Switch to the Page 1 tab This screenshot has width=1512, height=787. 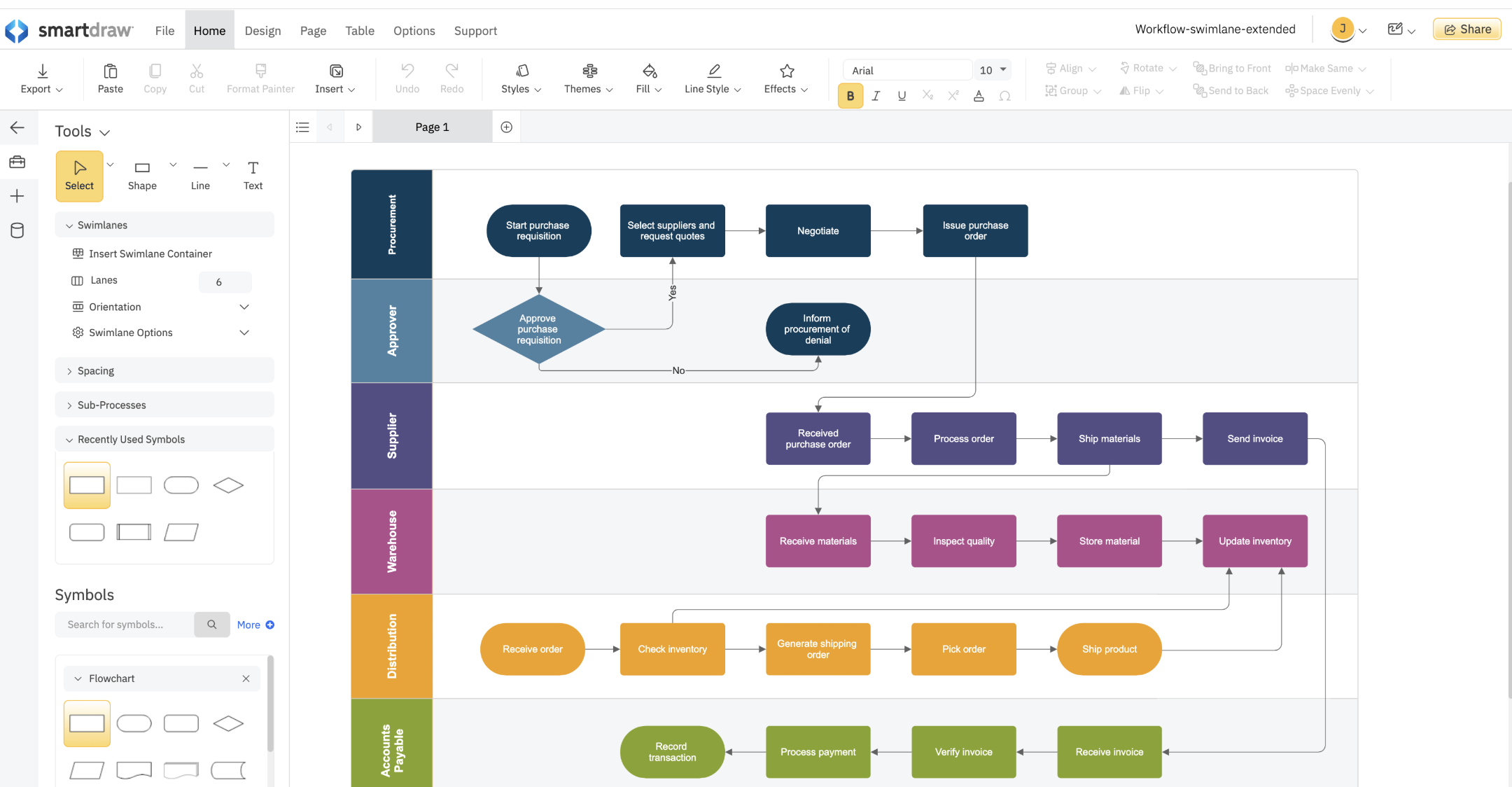432,127
